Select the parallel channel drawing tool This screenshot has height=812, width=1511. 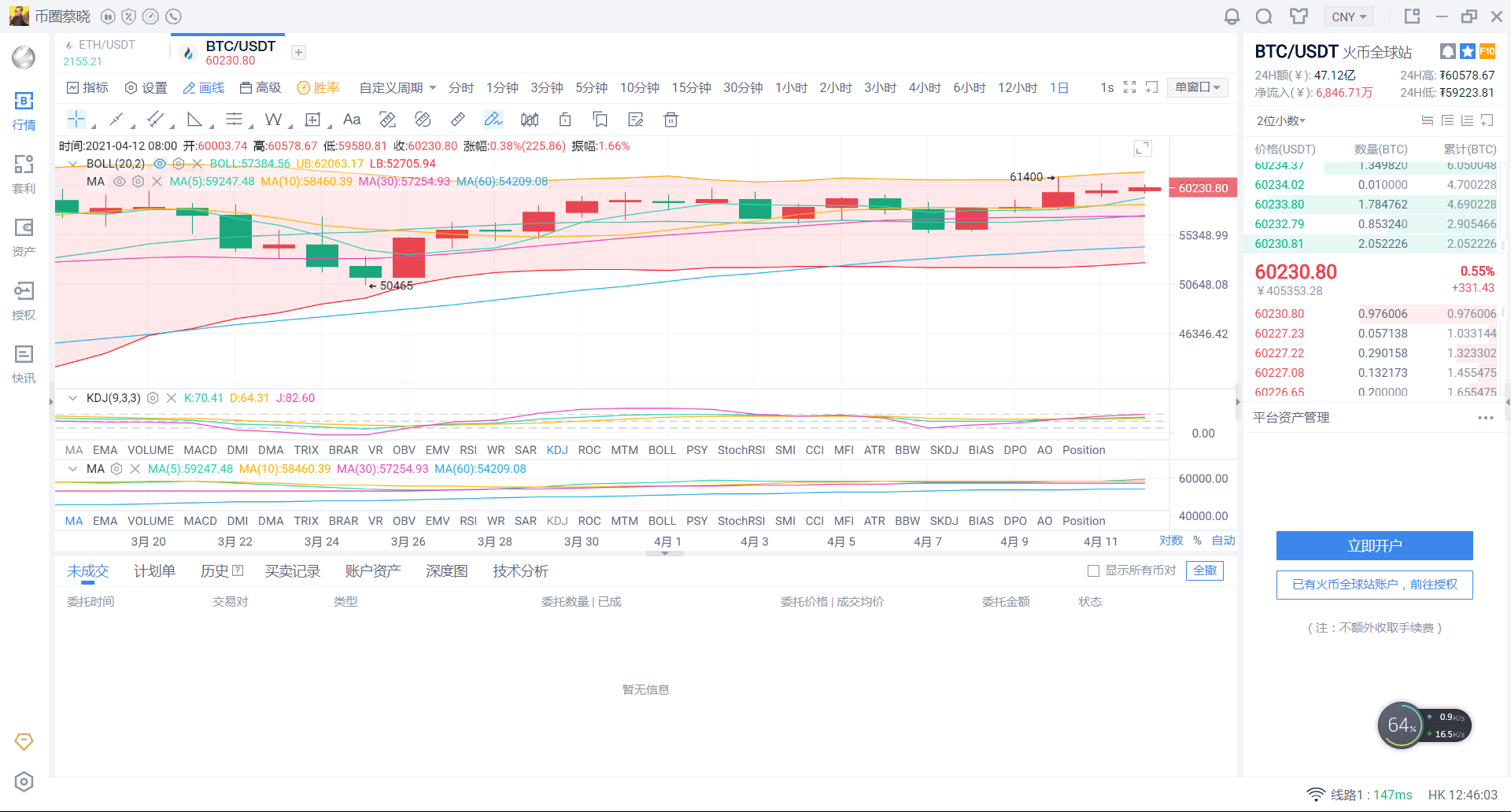pyautogui.click(x=155, y=120)
